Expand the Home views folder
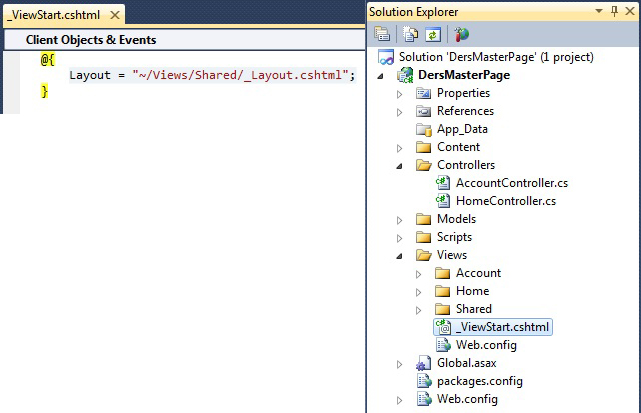This screenshot has width=641, height=413. (418, 292)
